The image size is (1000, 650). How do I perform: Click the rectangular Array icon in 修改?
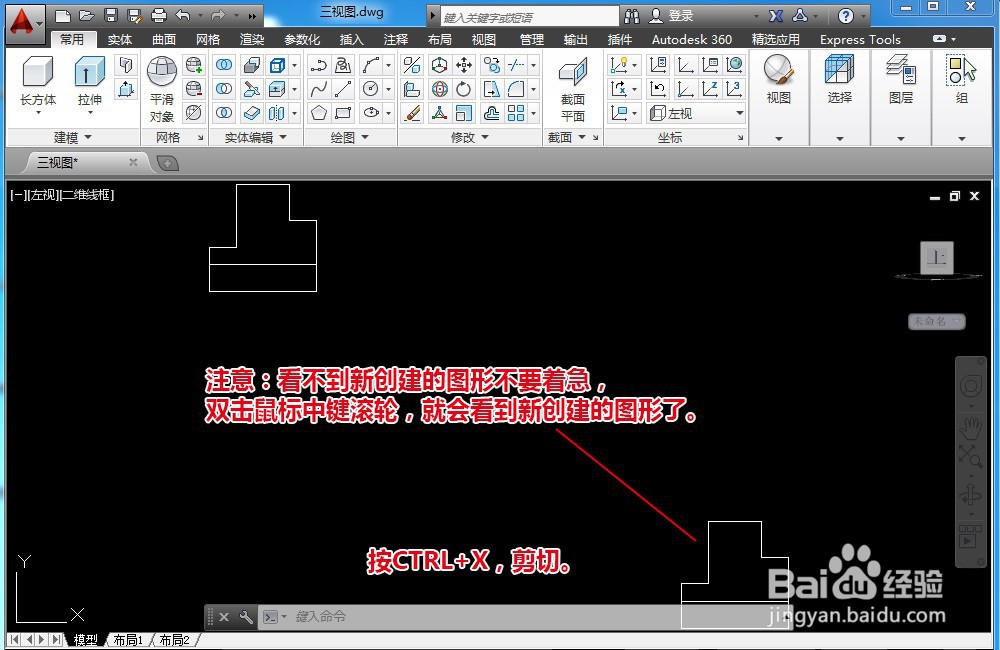(x=516, y=113)
